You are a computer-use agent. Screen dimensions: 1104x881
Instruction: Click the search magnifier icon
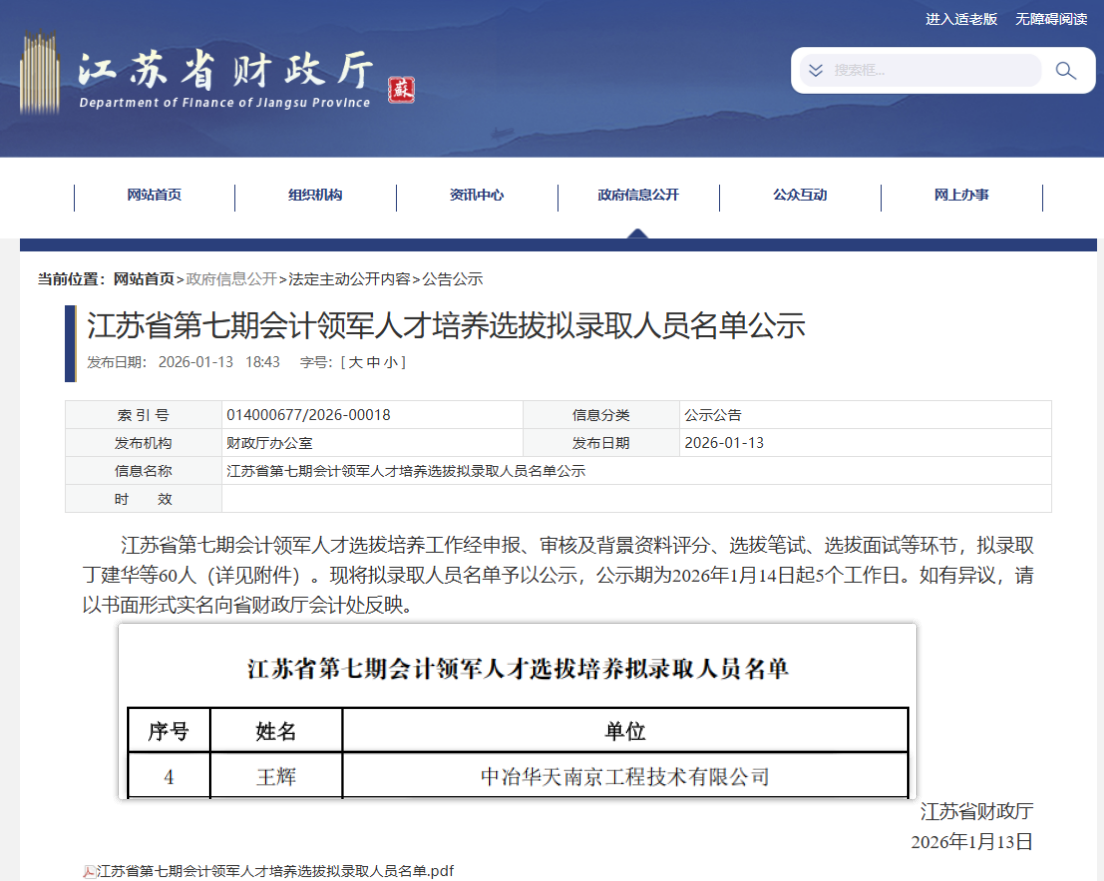click(x=1065, y=71)
